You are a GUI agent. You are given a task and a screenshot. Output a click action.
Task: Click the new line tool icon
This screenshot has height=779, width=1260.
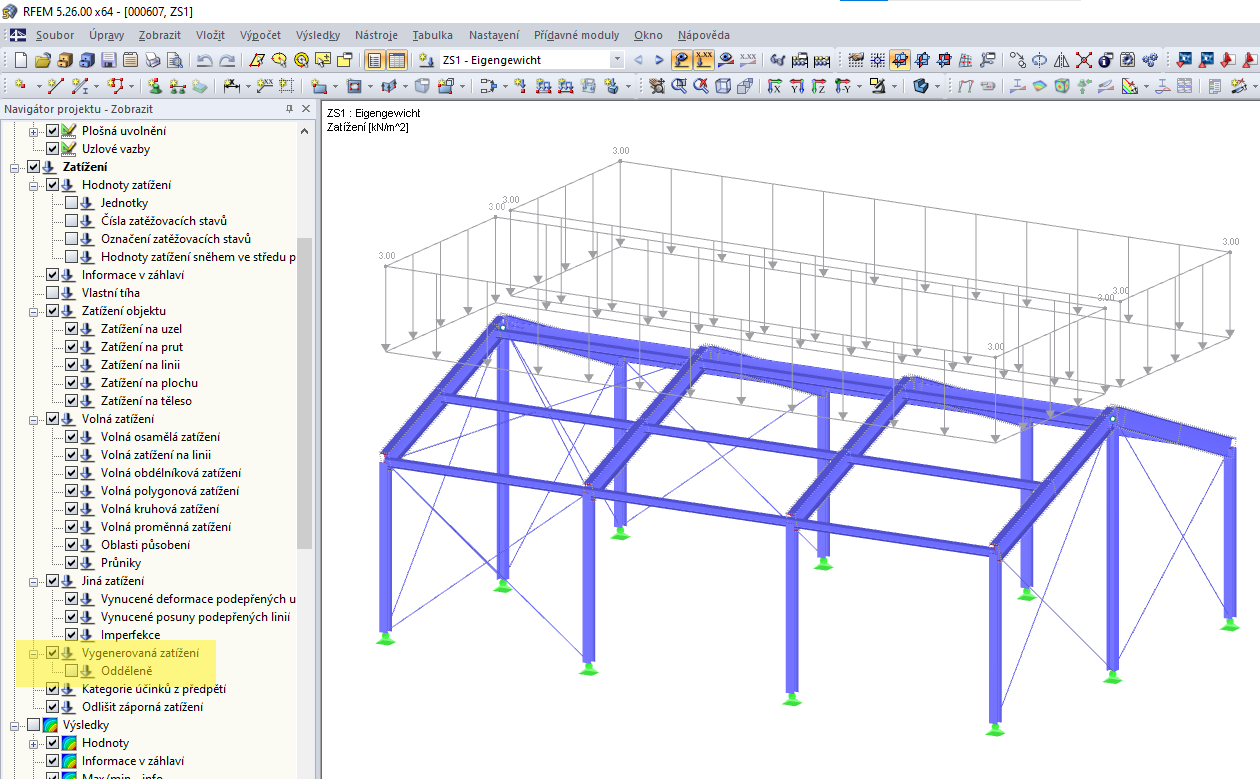pos(56,86)
